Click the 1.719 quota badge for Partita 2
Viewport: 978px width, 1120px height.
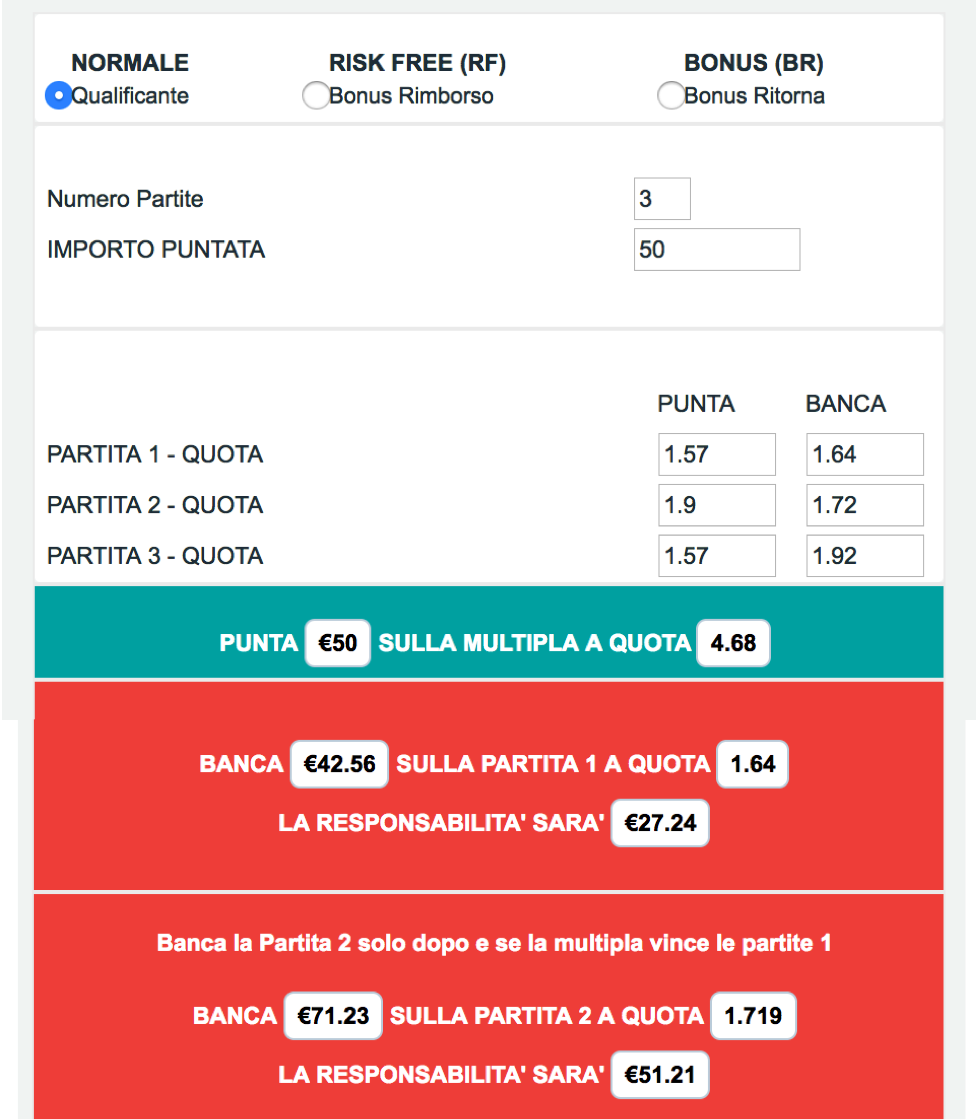pyautogui.click(x=753, y=1016)
